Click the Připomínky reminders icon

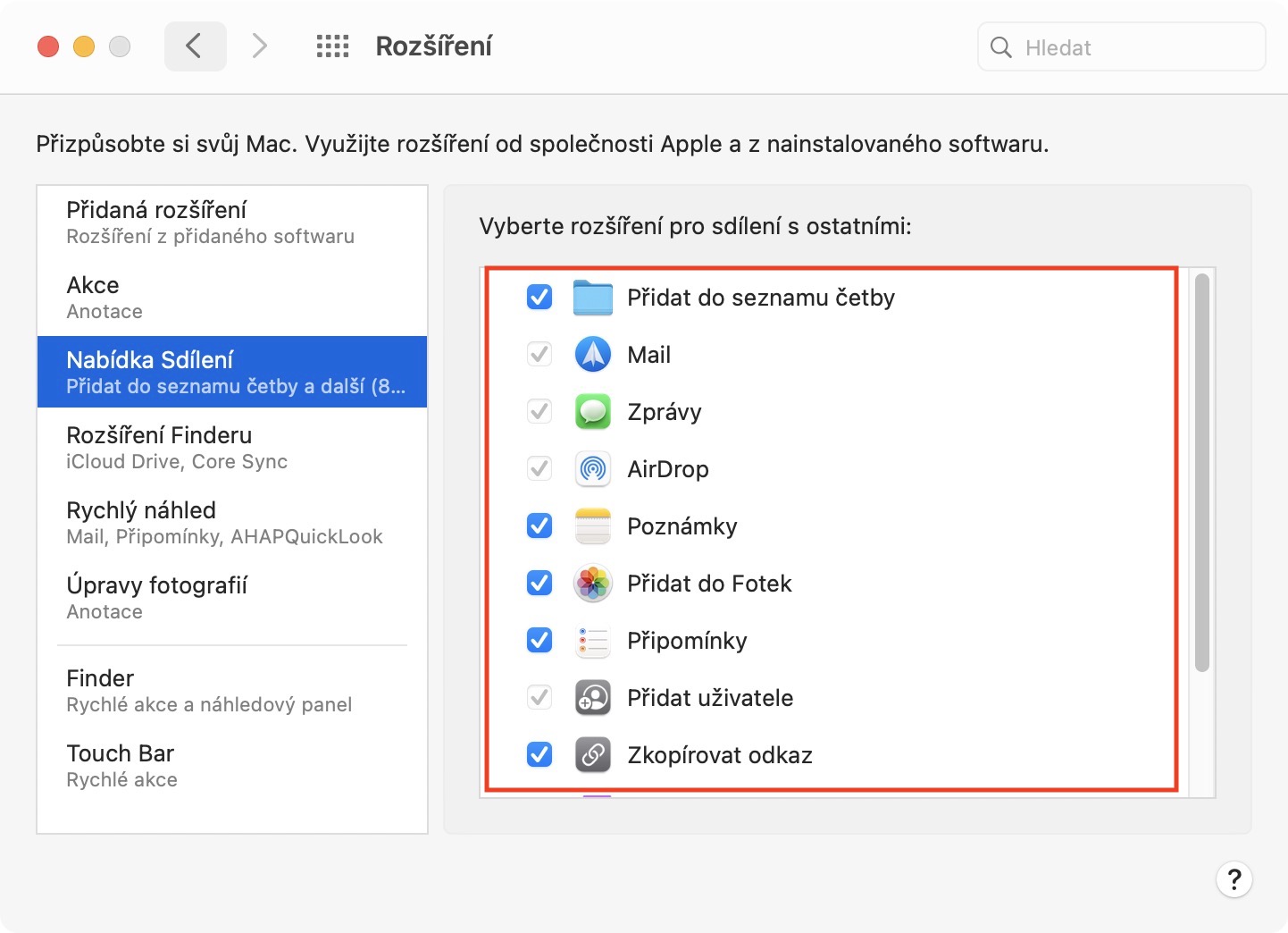[592, 641]
